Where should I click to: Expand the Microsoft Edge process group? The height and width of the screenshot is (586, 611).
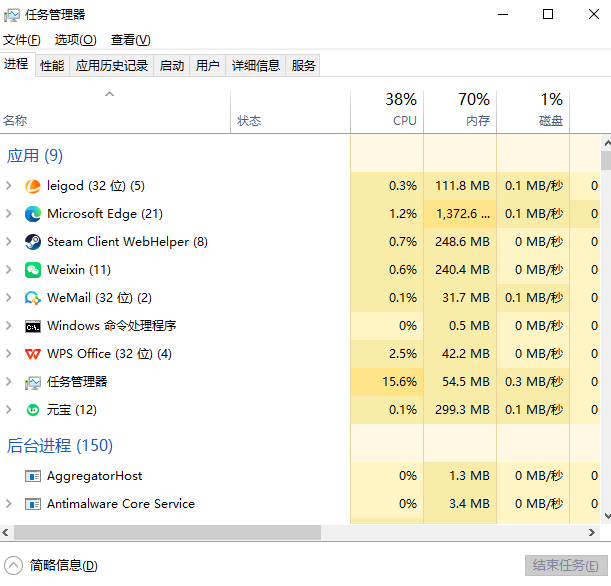tap(9, 214)
